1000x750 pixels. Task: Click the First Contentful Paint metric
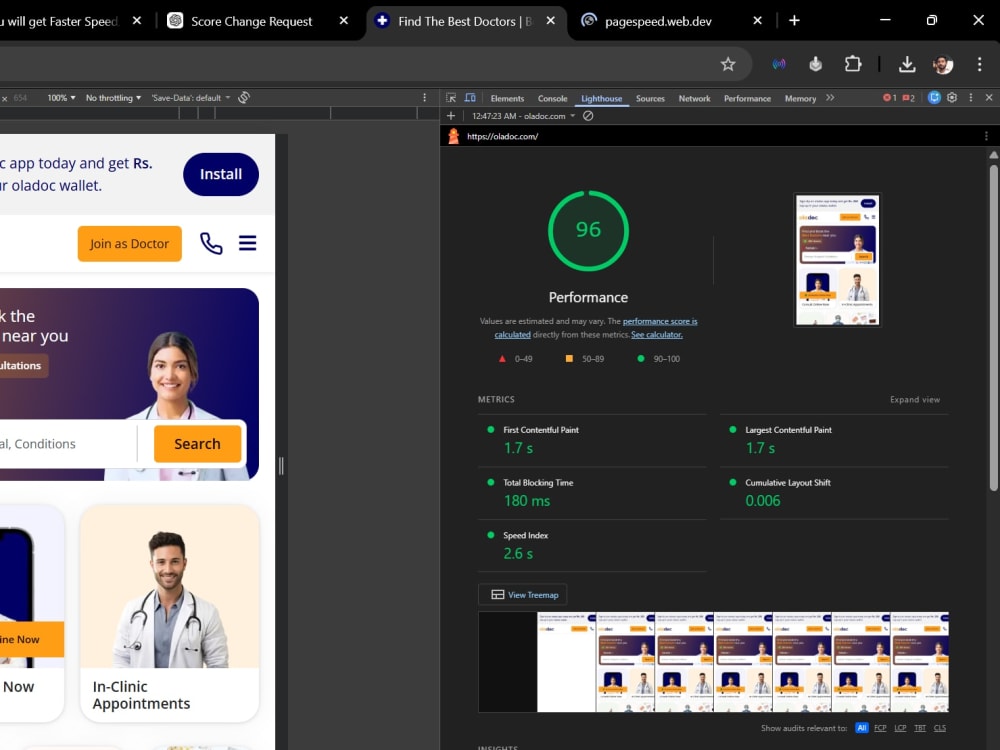pos(592,440)
